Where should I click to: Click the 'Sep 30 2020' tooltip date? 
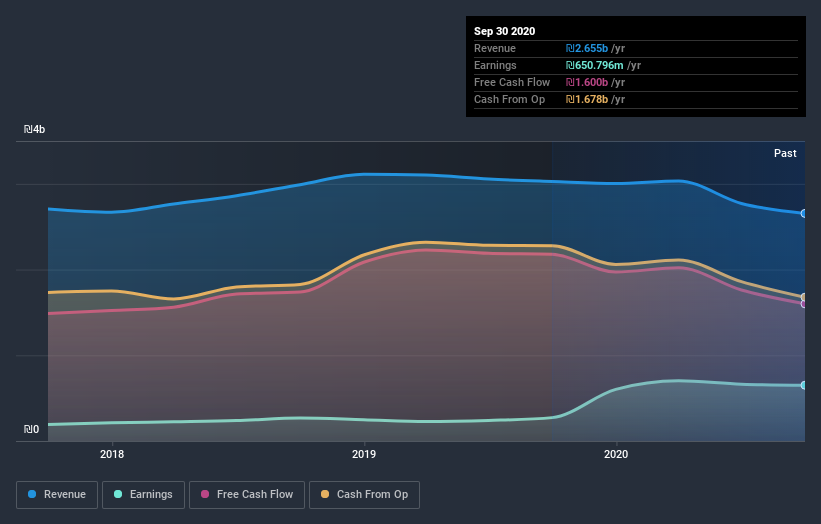(504, 31)
